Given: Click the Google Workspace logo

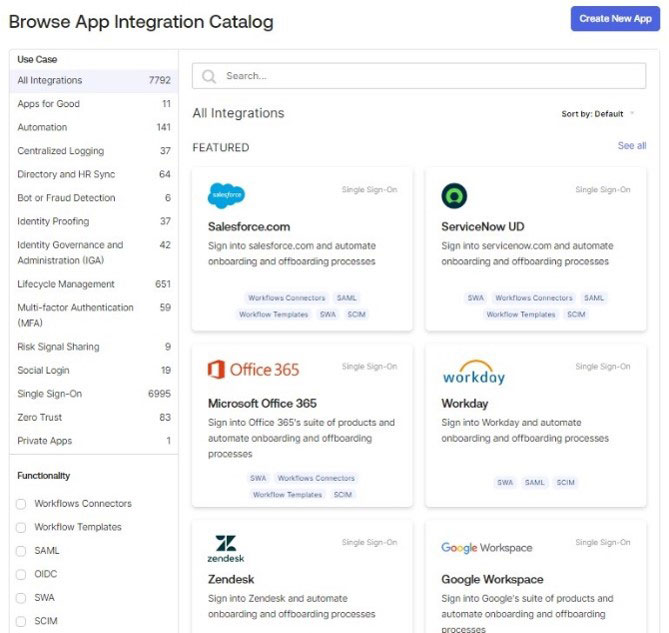Looking at the screenshot, I should pyautogui.click(x=486, y=548).
